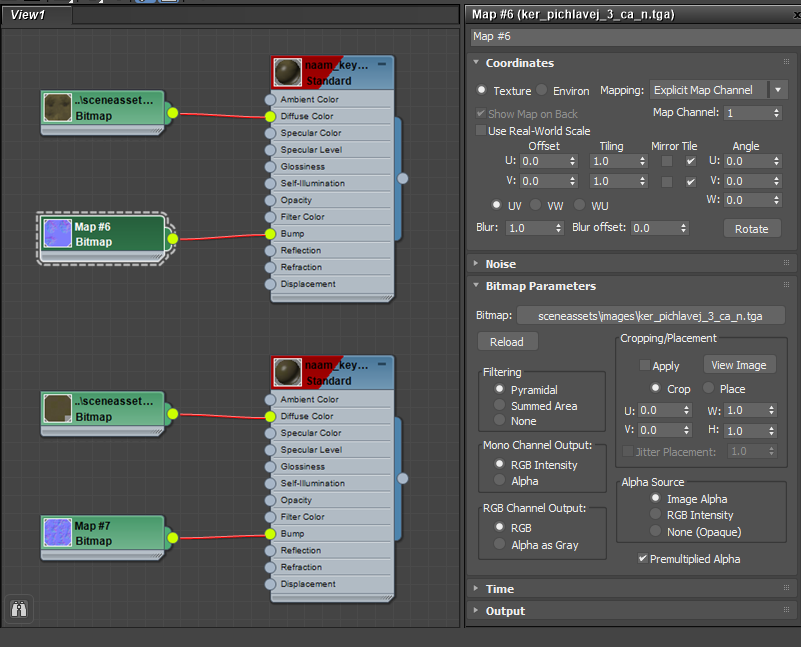Click the Rotate button

(751, 228)
